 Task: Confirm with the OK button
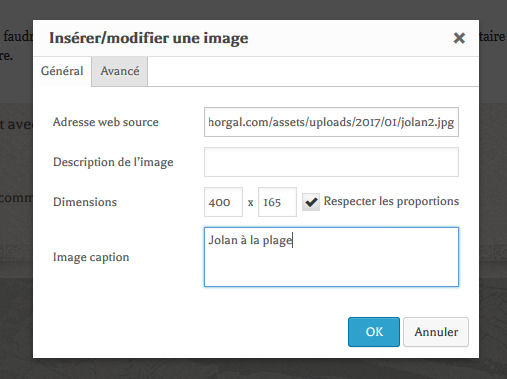[374, 332]
